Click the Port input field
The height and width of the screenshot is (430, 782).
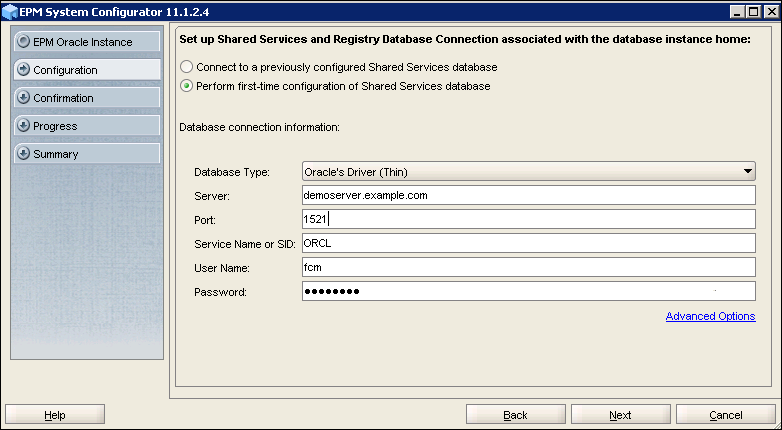(x=528, y=219)
